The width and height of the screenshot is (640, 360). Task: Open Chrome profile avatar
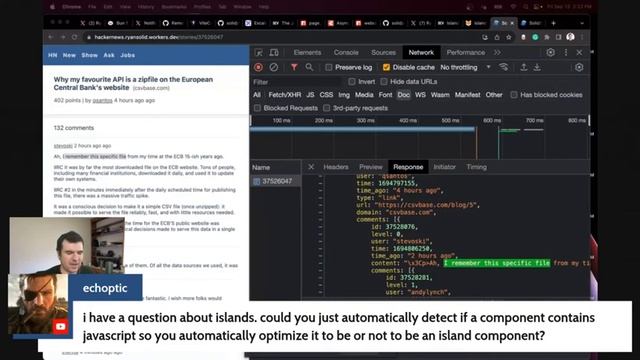pos(571,37)
